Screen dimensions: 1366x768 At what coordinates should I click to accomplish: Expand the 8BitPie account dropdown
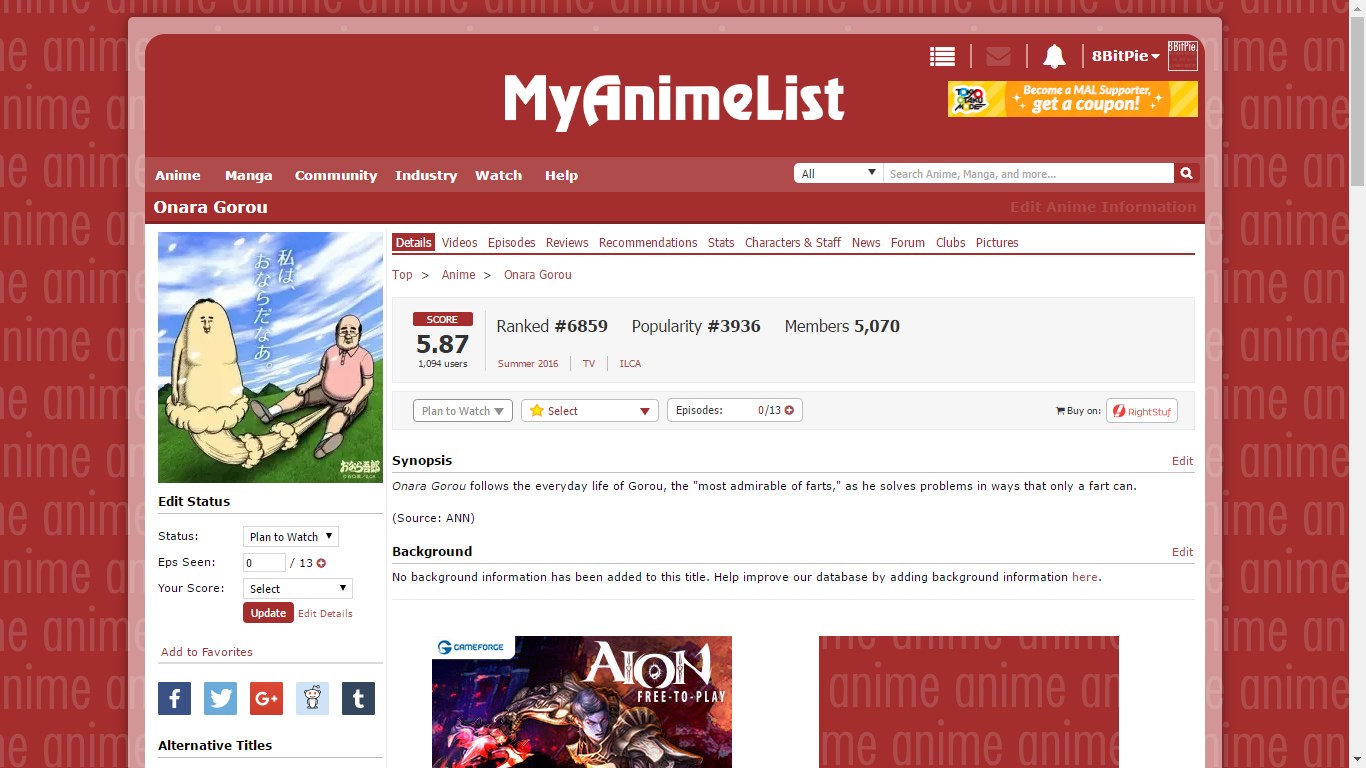pyautogui.click(x=1124, y=56)
